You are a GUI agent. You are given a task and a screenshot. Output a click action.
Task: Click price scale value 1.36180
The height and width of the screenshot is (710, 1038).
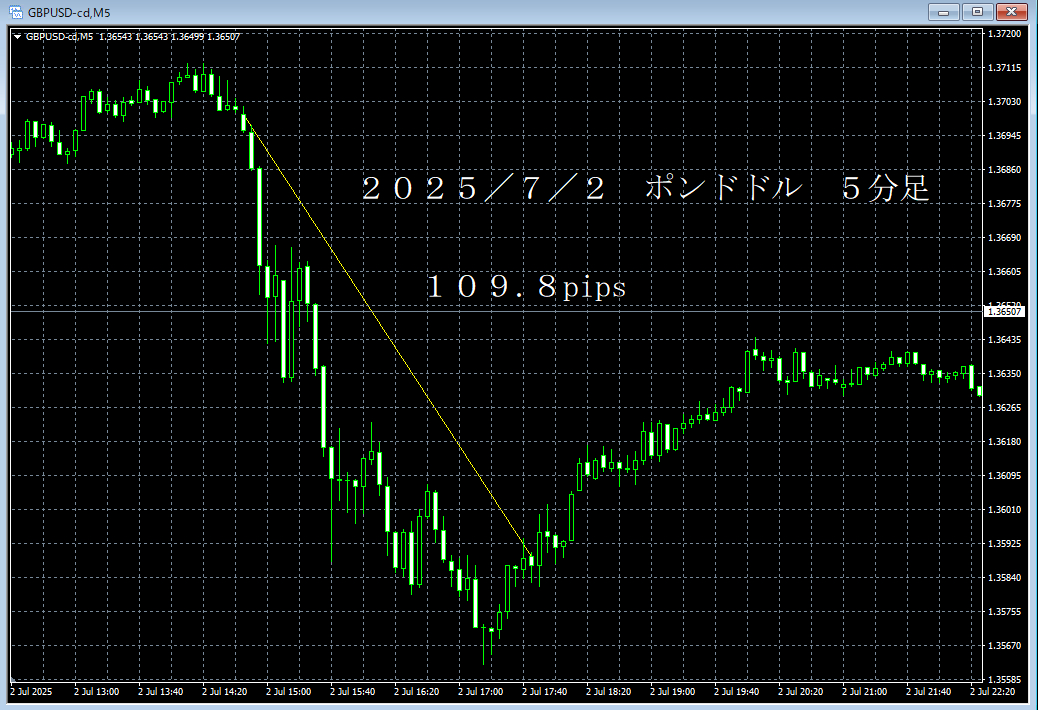pyautogui.click(x=1004, y=441)
